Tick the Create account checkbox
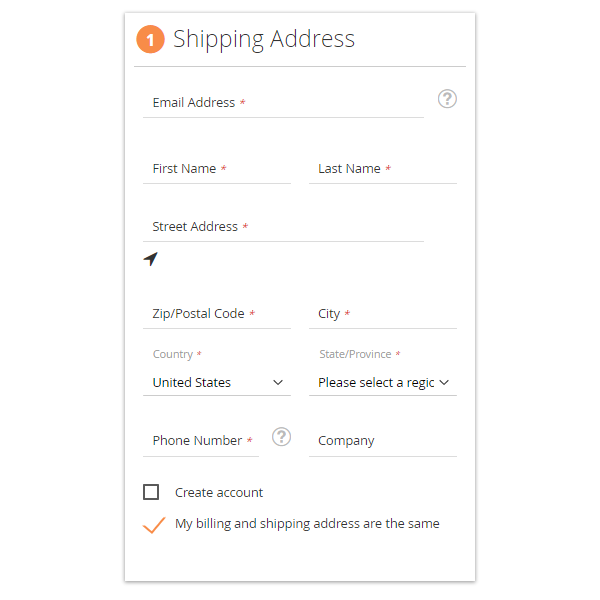Screen dimensions: 600x600 pyautogui.click(x=151, y=492)
